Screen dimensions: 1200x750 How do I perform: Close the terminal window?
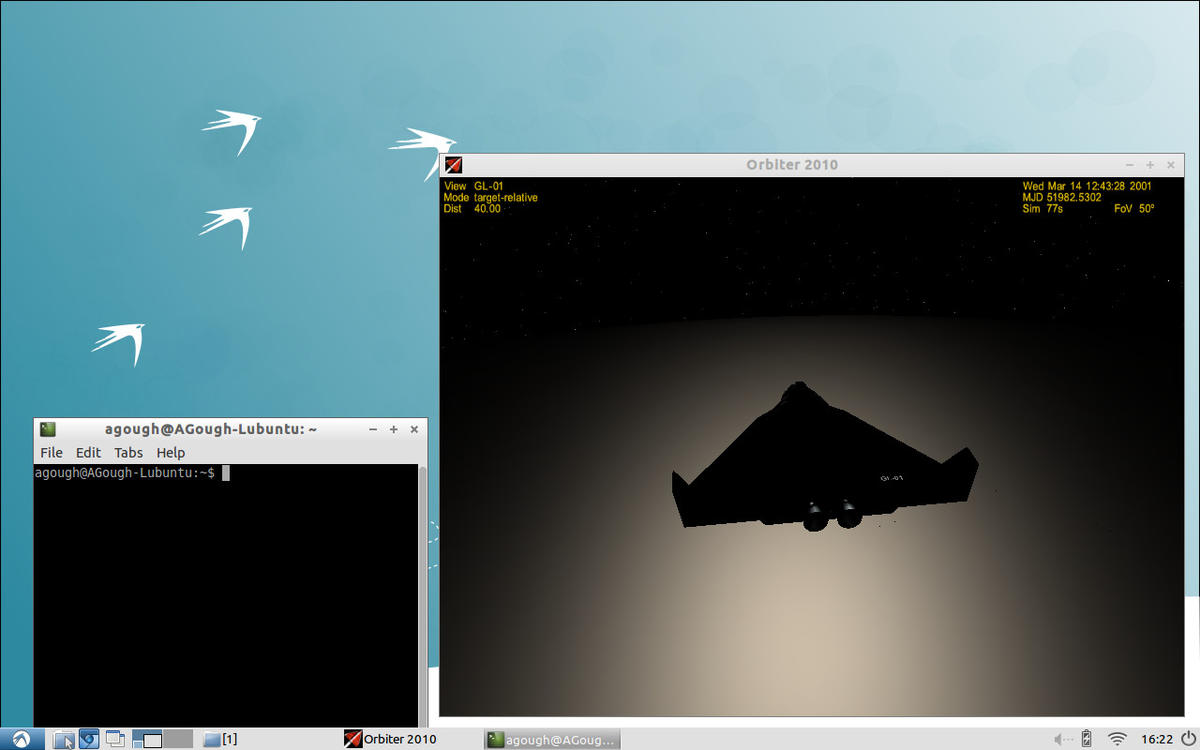point(415,429)
